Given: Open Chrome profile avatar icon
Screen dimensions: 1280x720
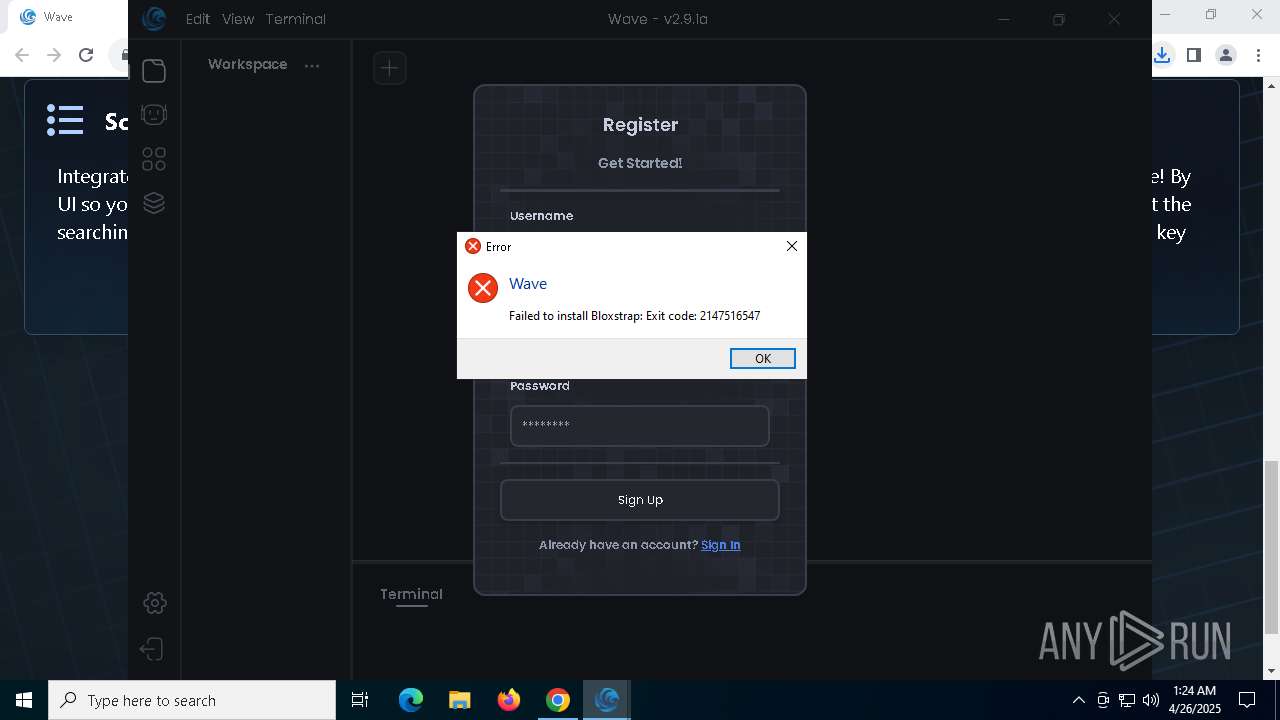Looking at the screenshot, I should pos(1226,55).
